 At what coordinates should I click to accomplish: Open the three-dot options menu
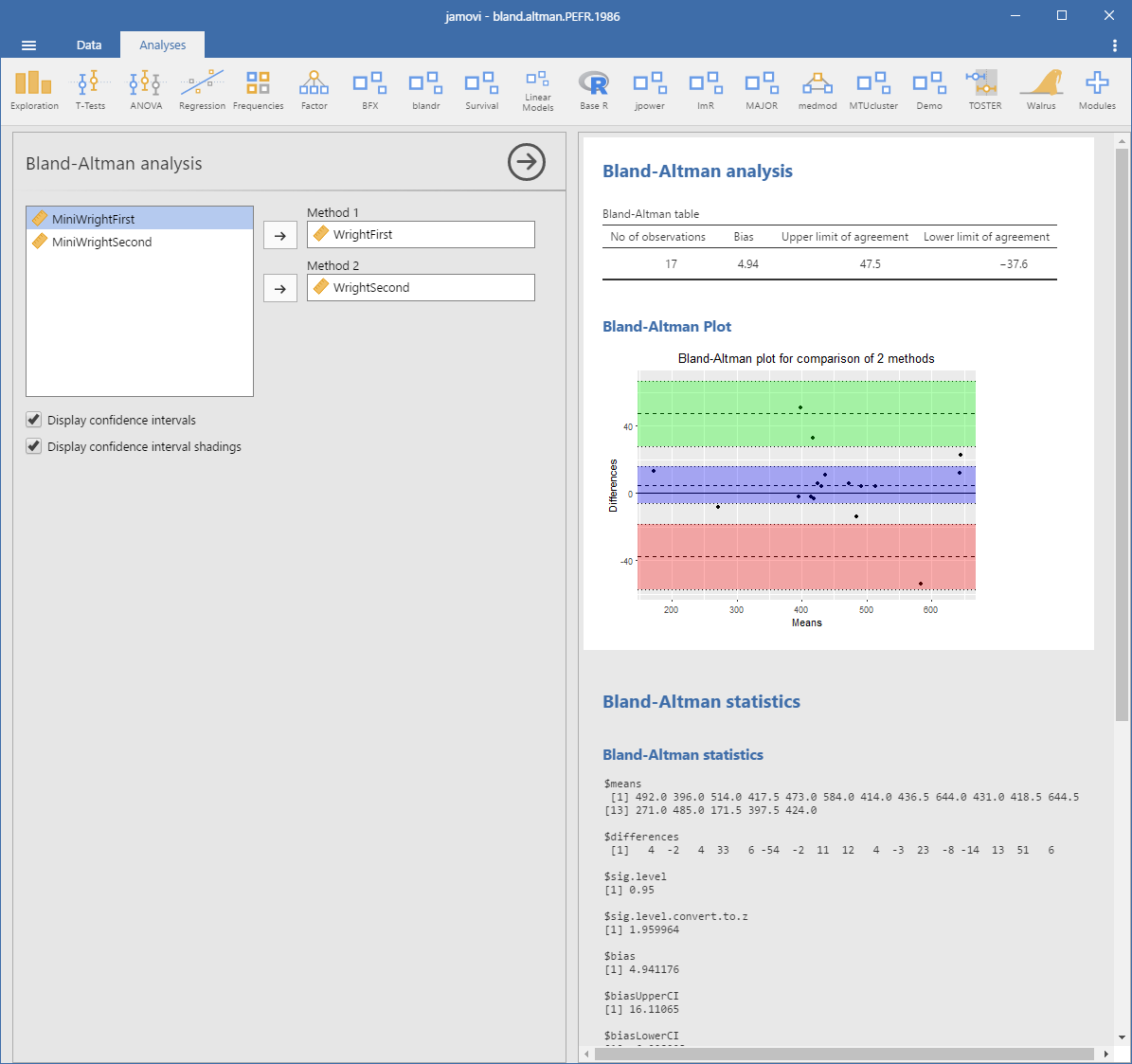(x=1115, y=45)
